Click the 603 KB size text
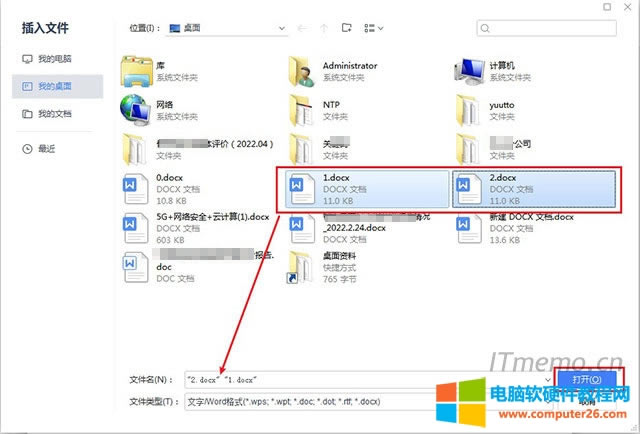 pos(170,240)
